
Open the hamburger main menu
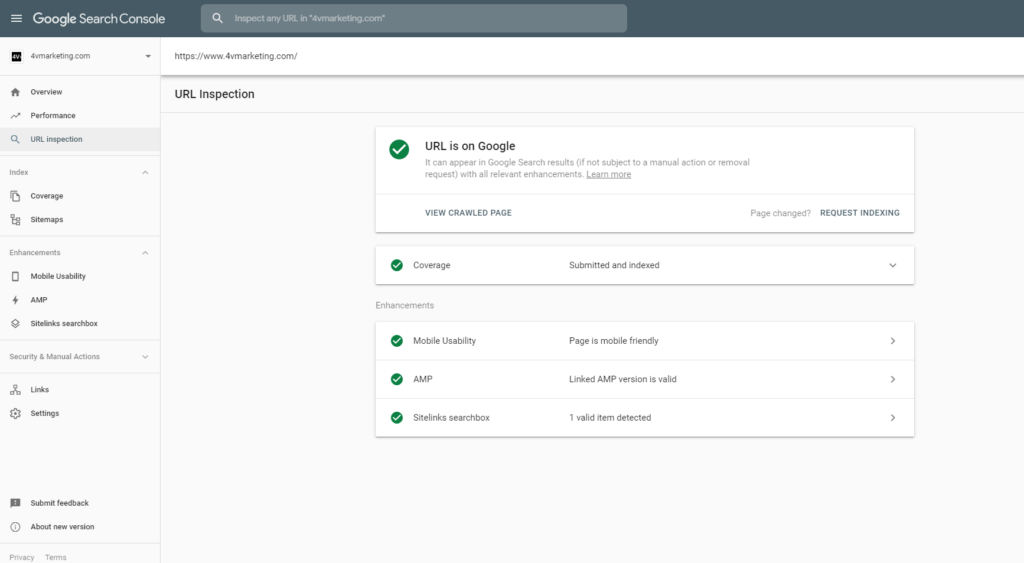16,18
